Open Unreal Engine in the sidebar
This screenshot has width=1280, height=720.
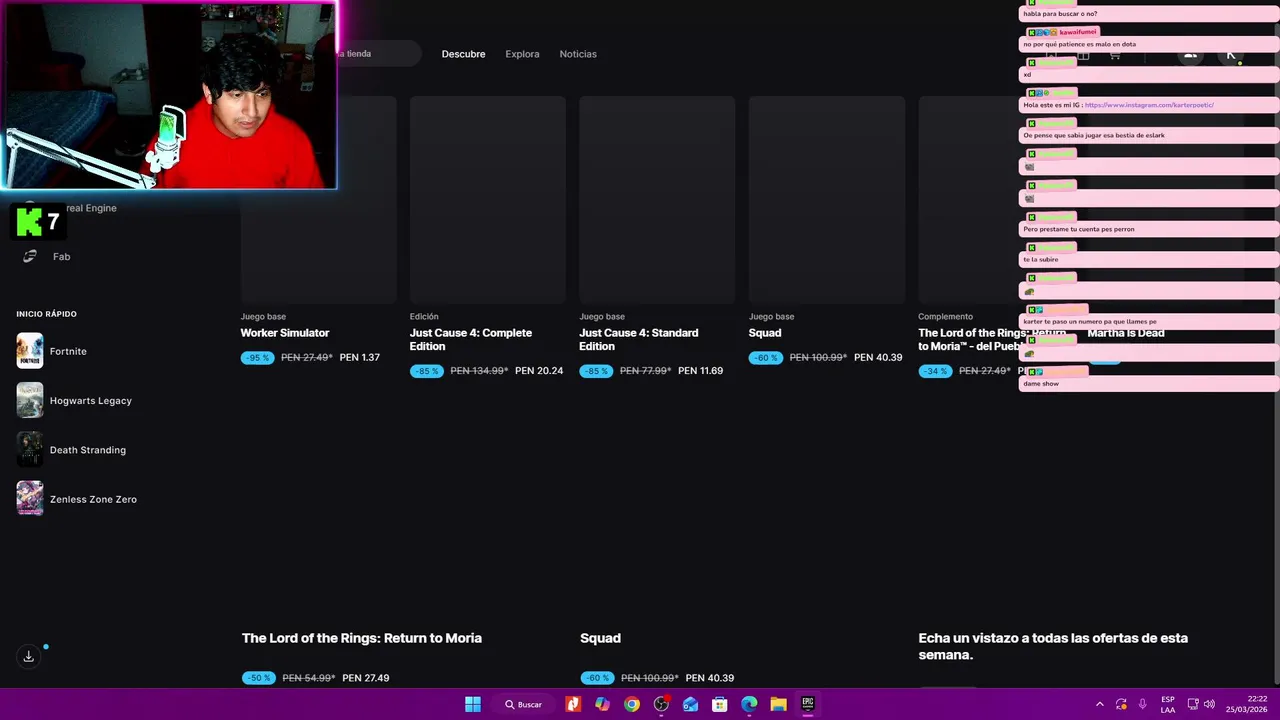tap(90, 208)
